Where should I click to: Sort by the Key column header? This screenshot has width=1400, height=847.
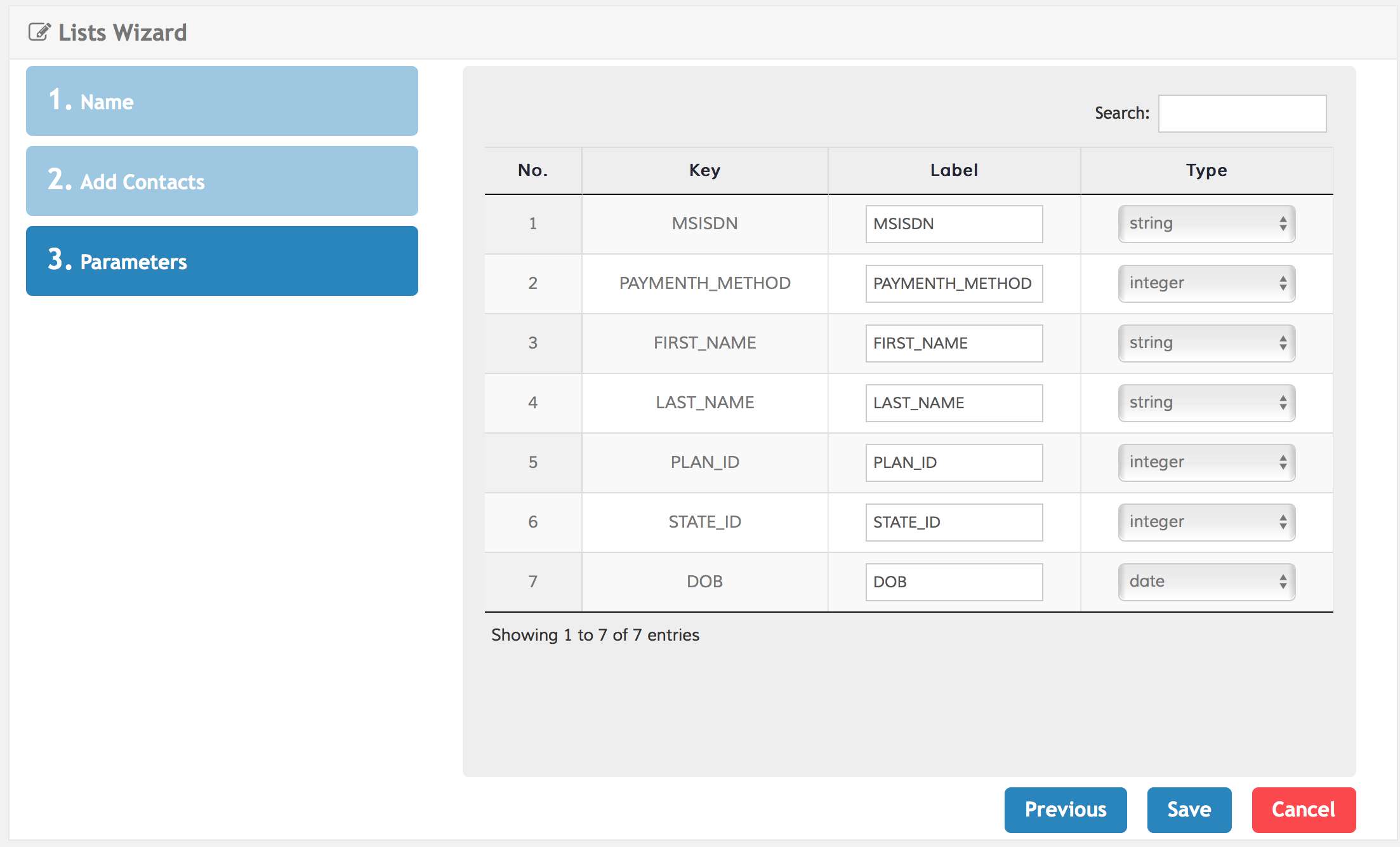[704, 170]
